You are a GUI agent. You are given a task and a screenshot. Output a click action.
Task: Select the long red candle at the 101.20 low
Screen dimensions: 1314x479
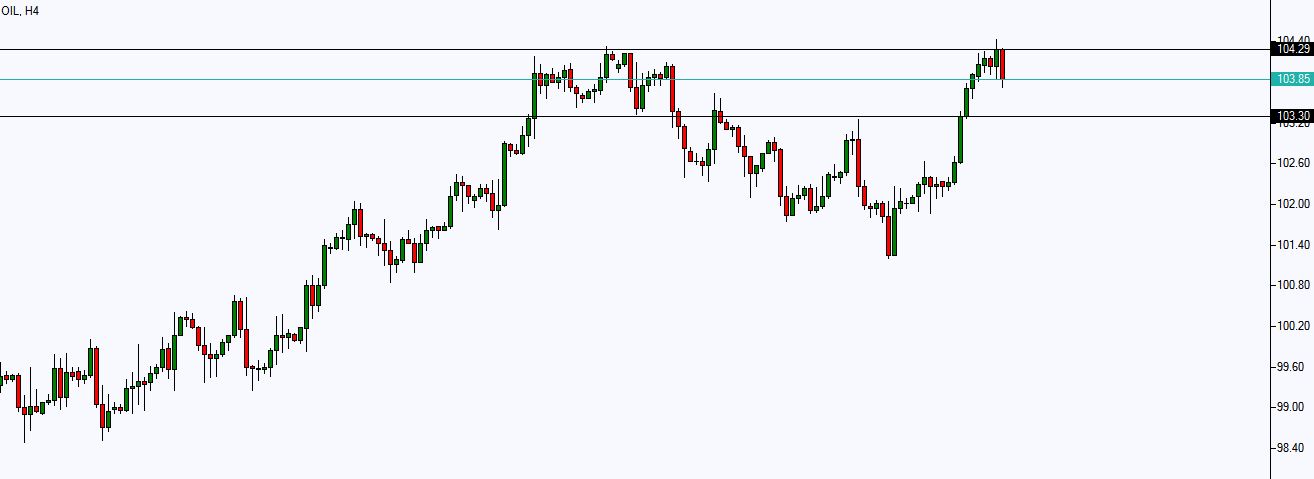(x=888, y=234)
